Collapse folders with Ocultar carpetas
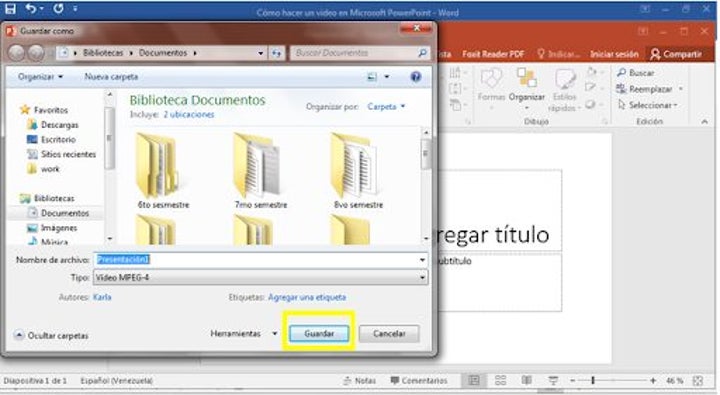This screenshot has height=395, width=720. point(51,335)
